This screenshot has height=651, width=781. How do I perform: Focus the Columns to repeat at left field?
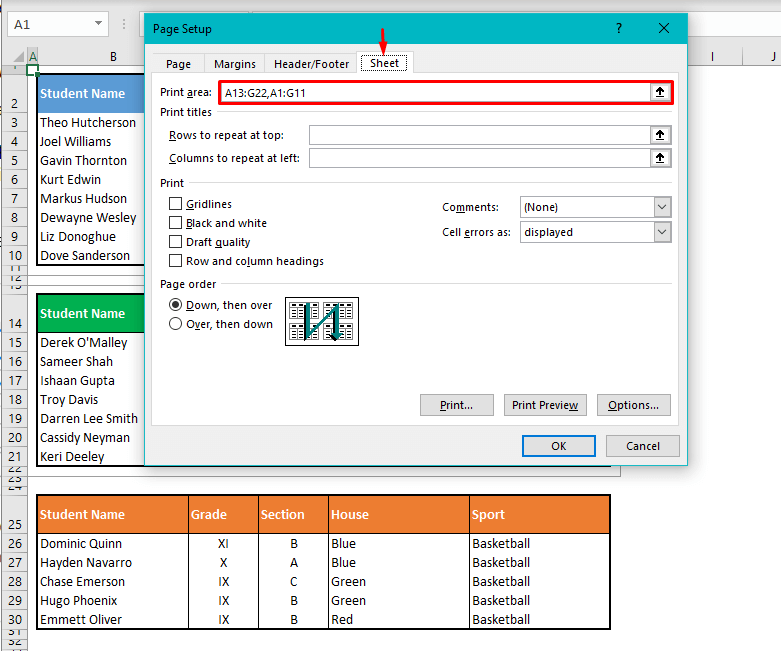[480, 158]
